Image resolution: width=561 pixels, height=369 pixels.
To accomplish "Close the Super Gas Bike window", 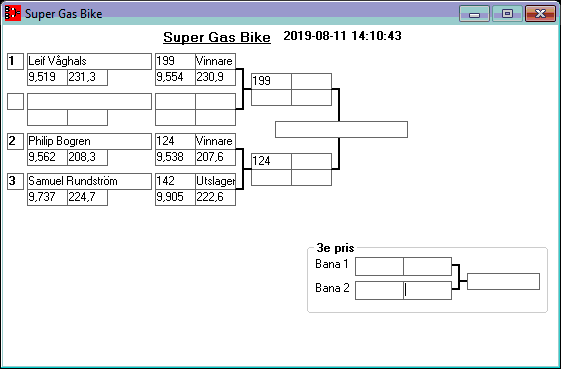I will click(540, 14).
